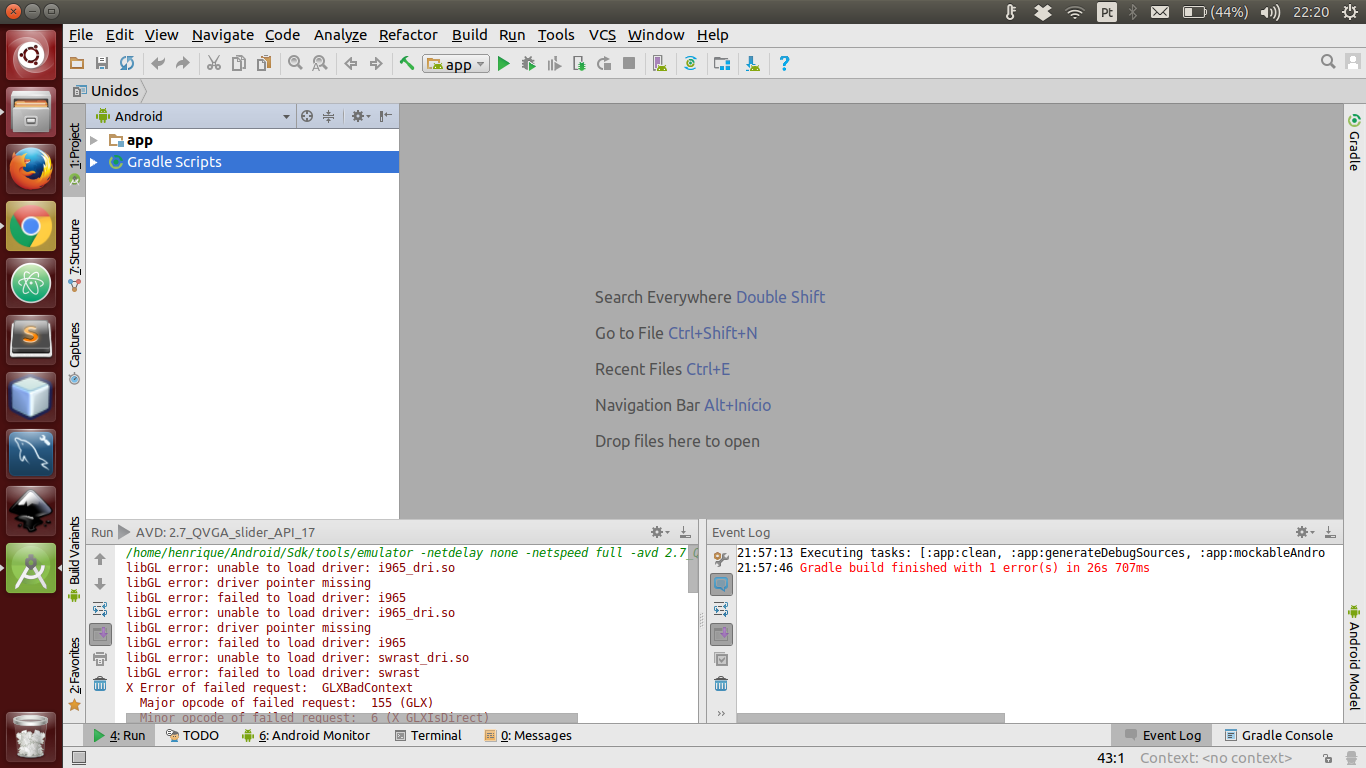Click the Synchronize refresh icon
Image resolution: width=1366 pixels, height=768 pixels.
click(127, 63)
